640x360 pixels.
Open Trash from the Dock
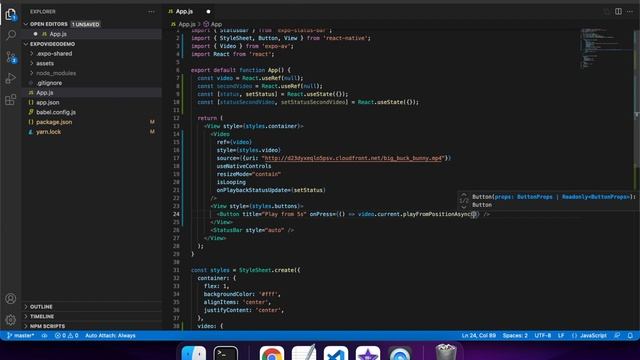[446, 352]
